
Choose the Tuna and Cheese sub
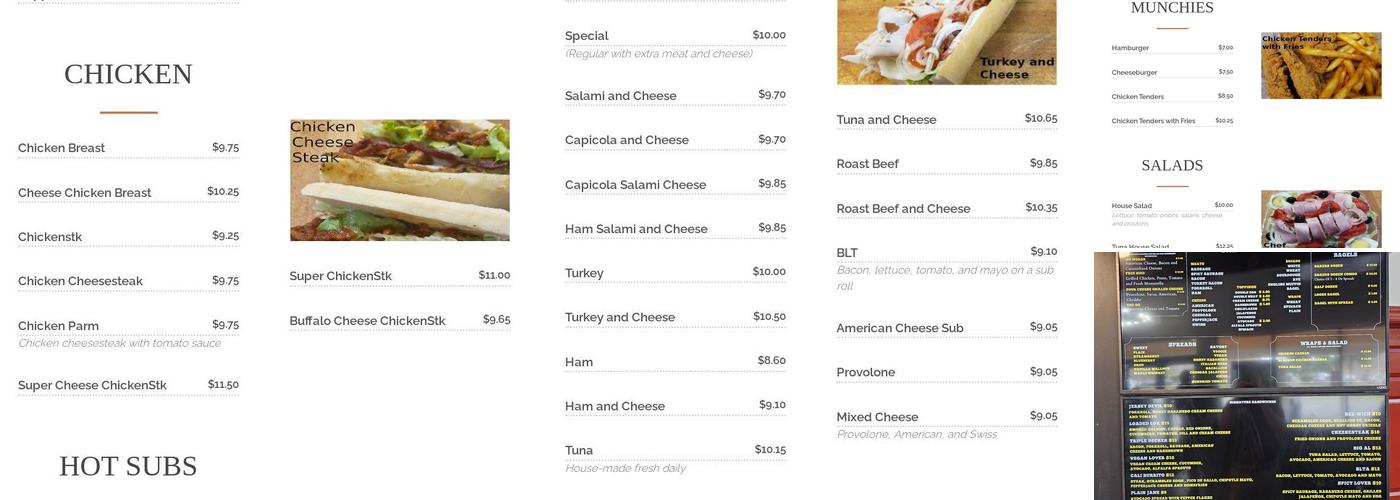coord(886,120)
